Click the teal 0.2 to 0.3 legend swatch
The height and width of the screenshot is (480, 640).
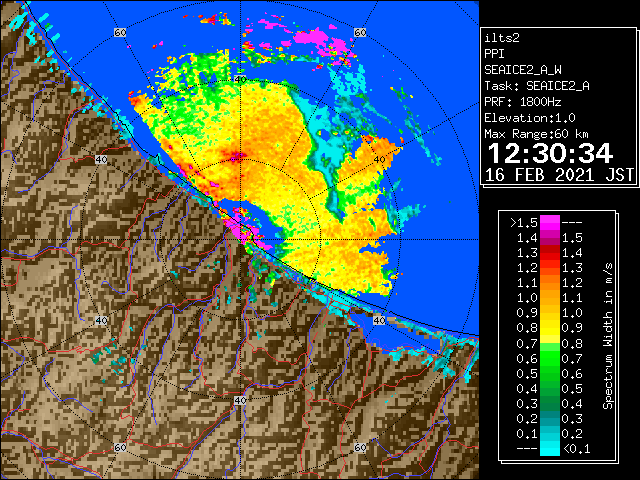pyautogui.click(x=549, y=418)
